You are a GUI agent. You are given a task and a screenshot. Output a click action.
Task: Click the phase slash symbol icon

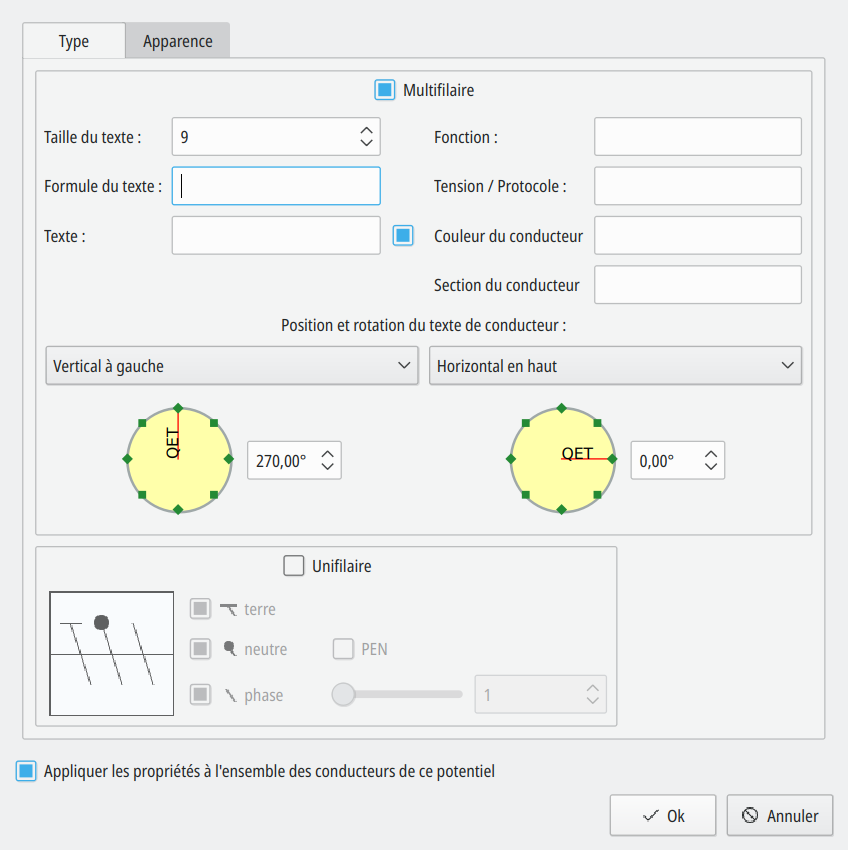click(229, 695)
